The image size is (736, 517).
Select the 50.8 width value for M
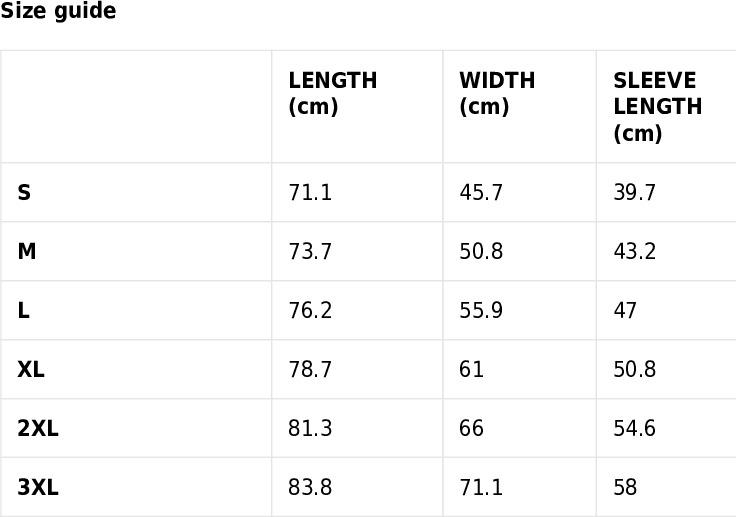point(481,251)
